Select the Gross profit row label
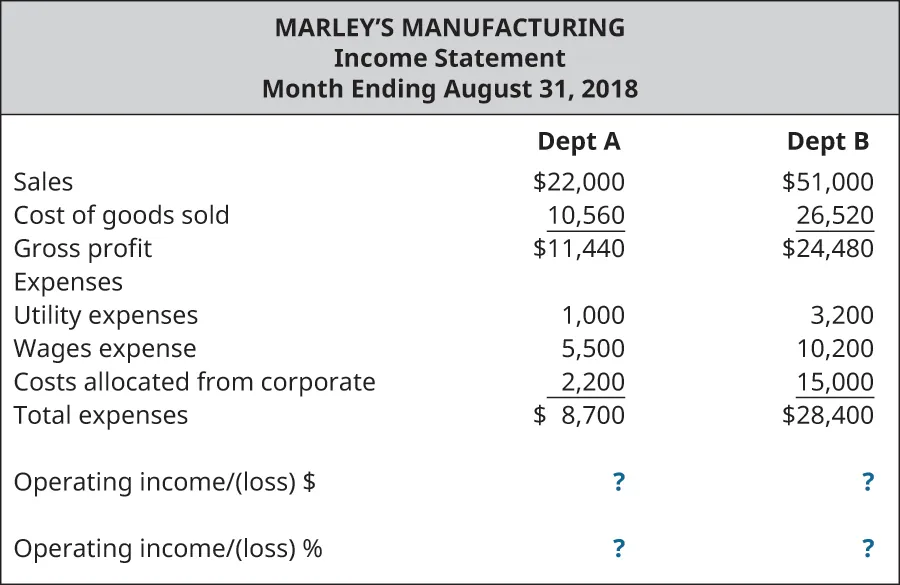This screenshot has height=585, width=900. pyautogui.click(x=82, y=248)
